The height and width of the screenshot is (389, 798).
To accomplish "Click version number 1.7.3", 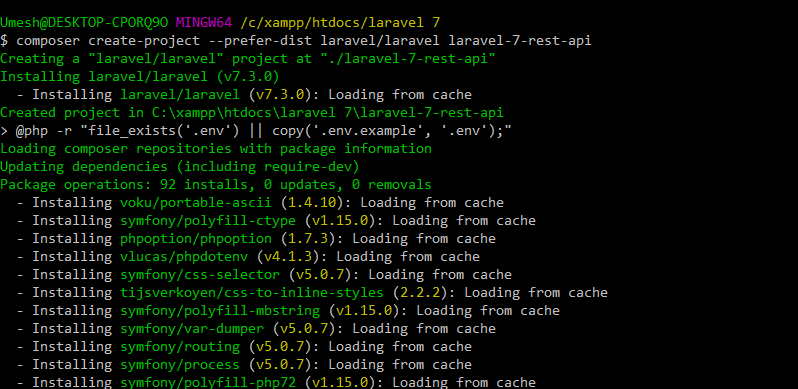I will point(308,238).
